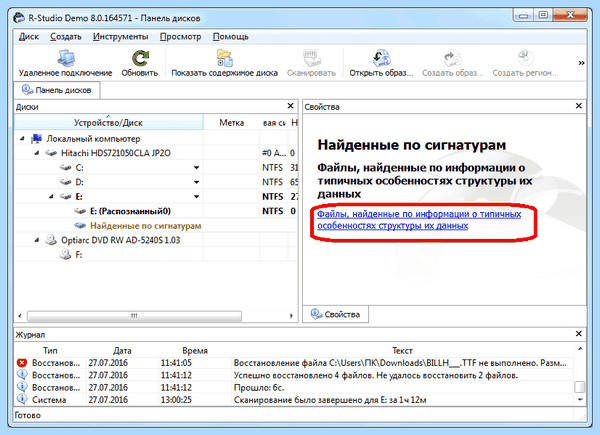
Task: Click R-Studio app icon in title bar
Action: (19, 18)
